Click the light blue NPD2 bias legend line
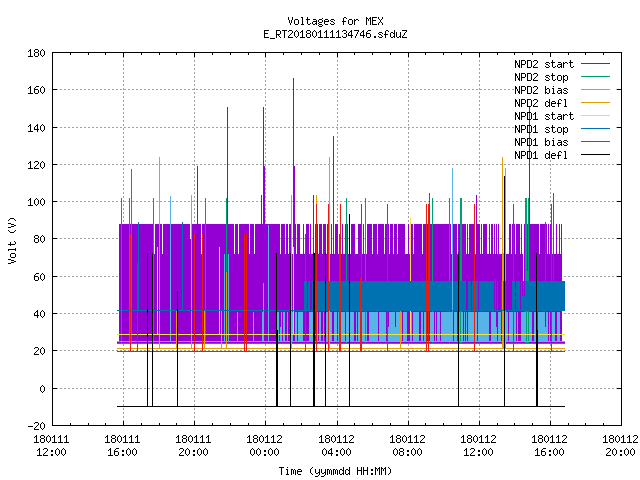The width and height of the screenshot is (640, 480). click(x=595, y=90)
